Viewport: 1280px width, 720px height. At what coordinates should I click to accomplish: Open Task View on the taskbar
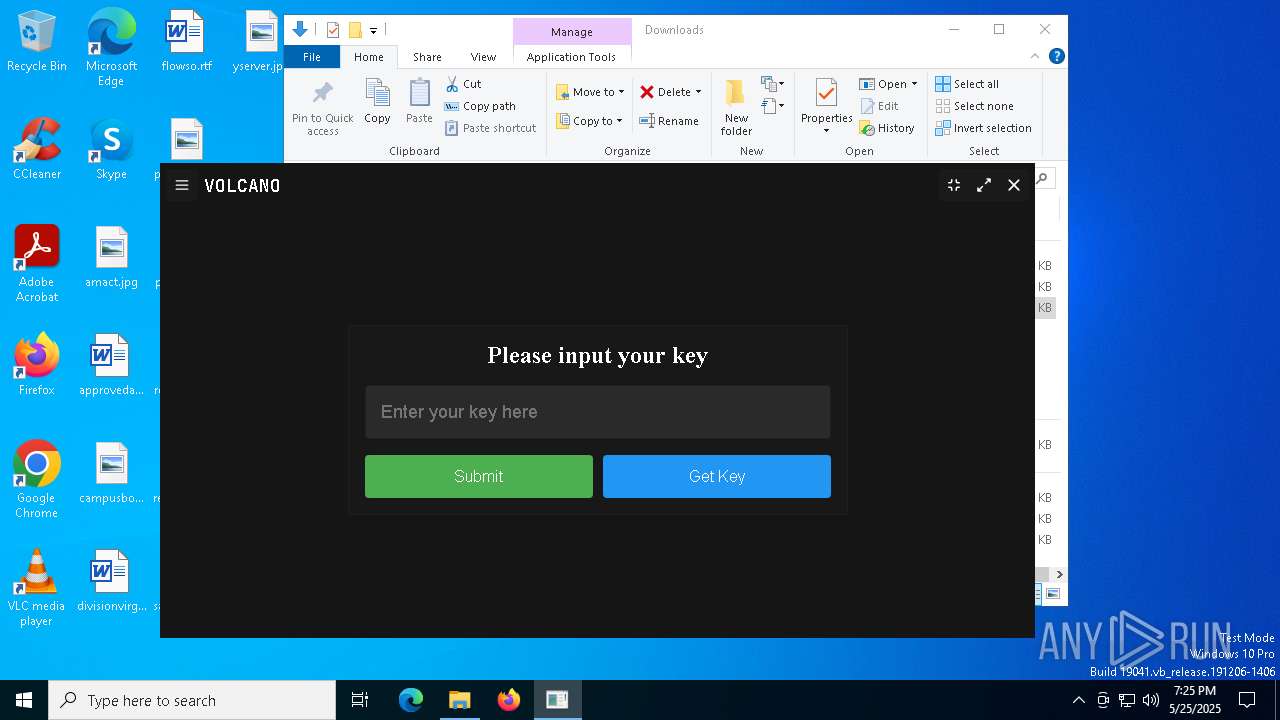click(360, 700)
